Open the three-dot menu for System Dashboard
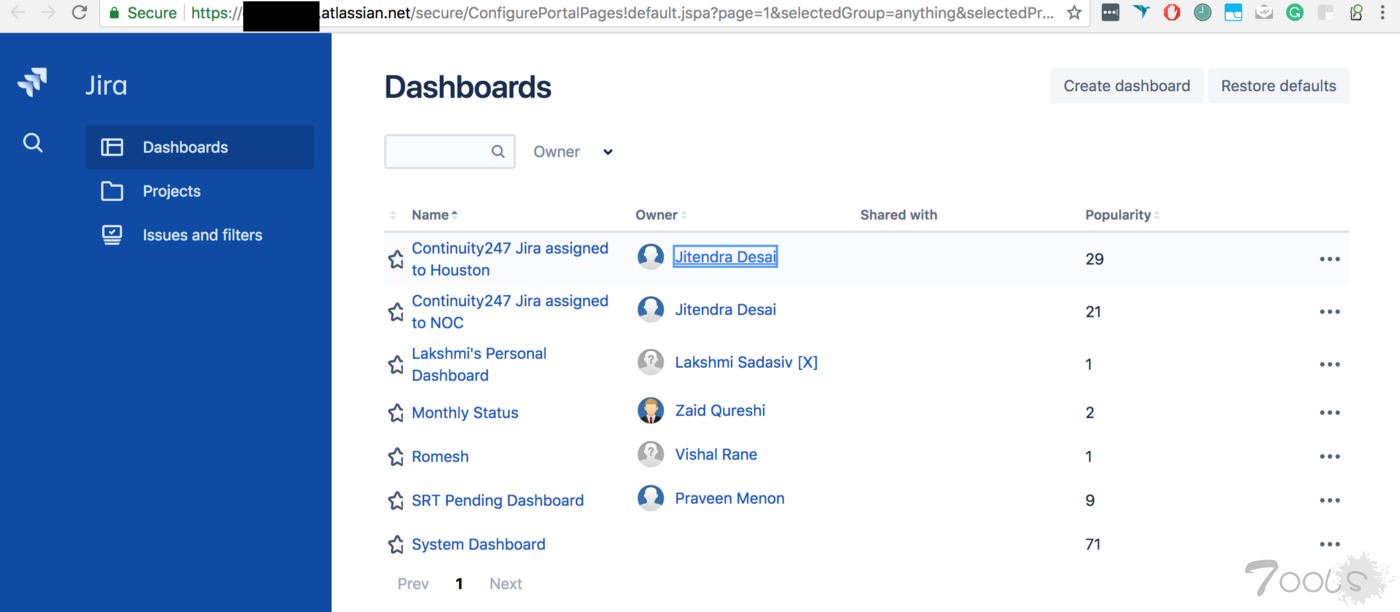This screenshot has width=1400, height=612. tap(1329, 544)
